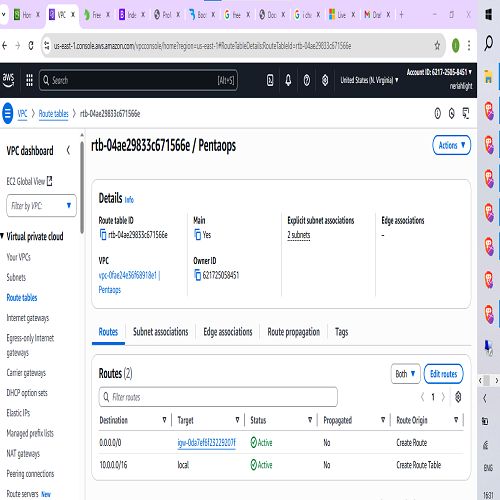Open the help question mark menu
Screen dimensions: 500x500
[307, 80]
